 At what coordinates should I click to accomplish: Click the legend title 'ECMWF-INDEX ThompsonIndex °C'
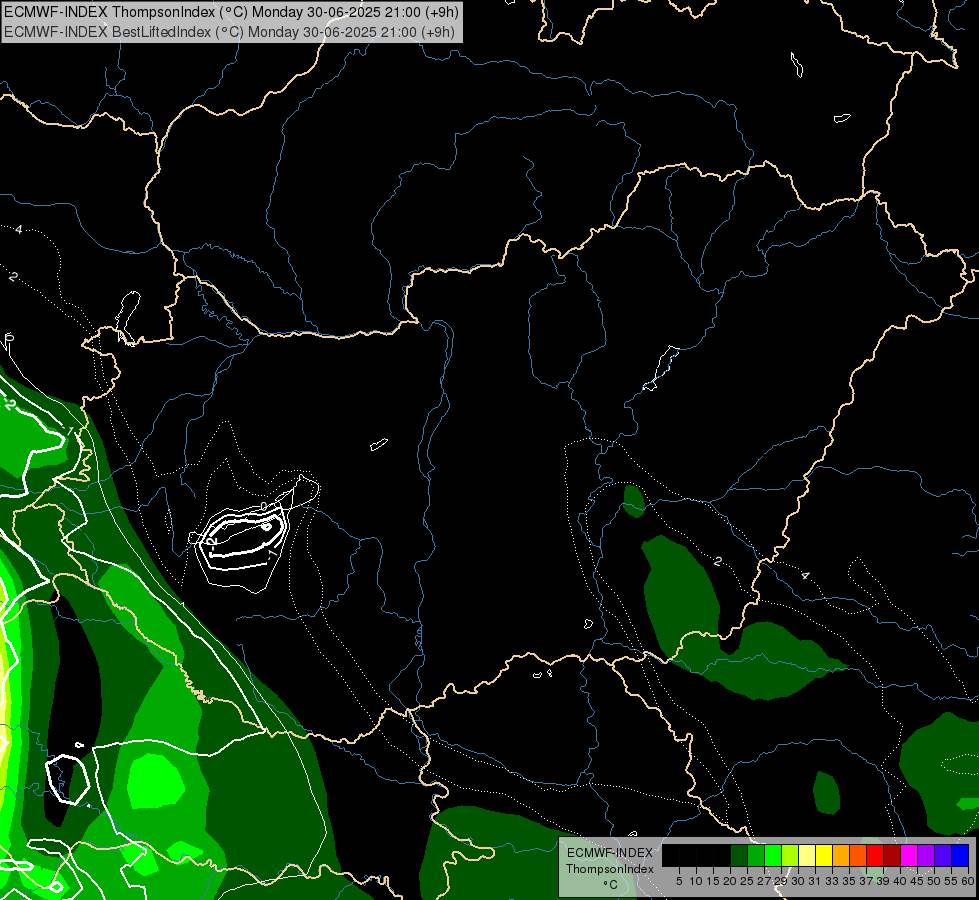(609, 868)
